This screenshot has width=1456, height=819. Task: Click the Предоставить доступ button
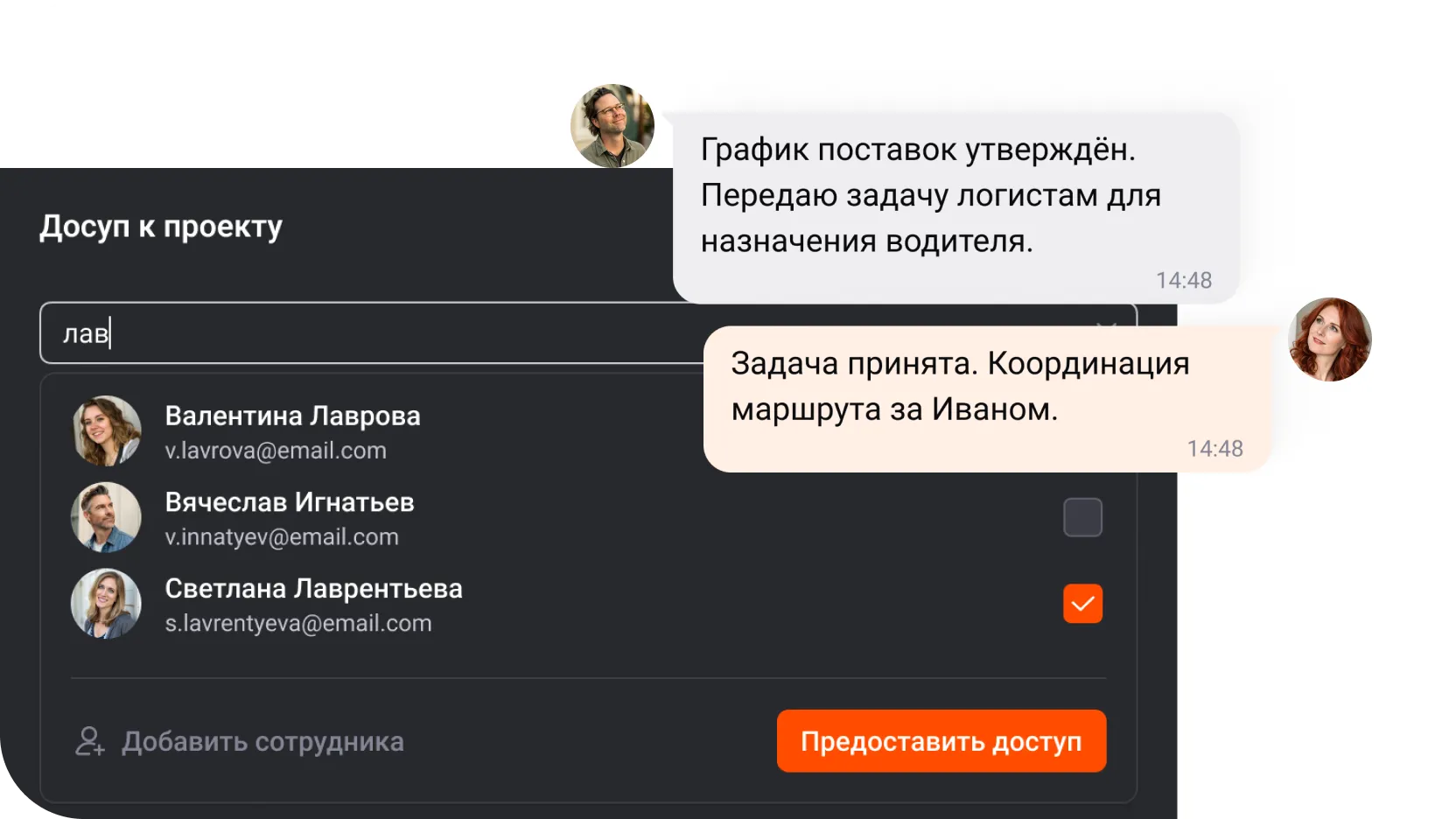(x=941, y=741)
